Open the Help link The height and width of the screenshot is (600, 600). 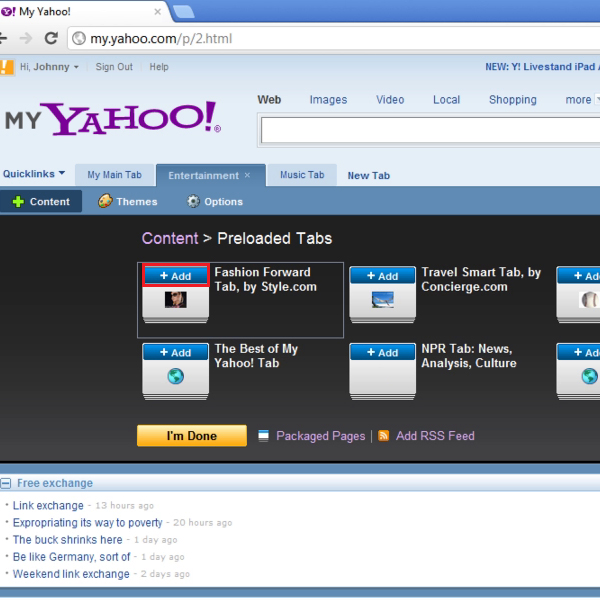point(159,67)
